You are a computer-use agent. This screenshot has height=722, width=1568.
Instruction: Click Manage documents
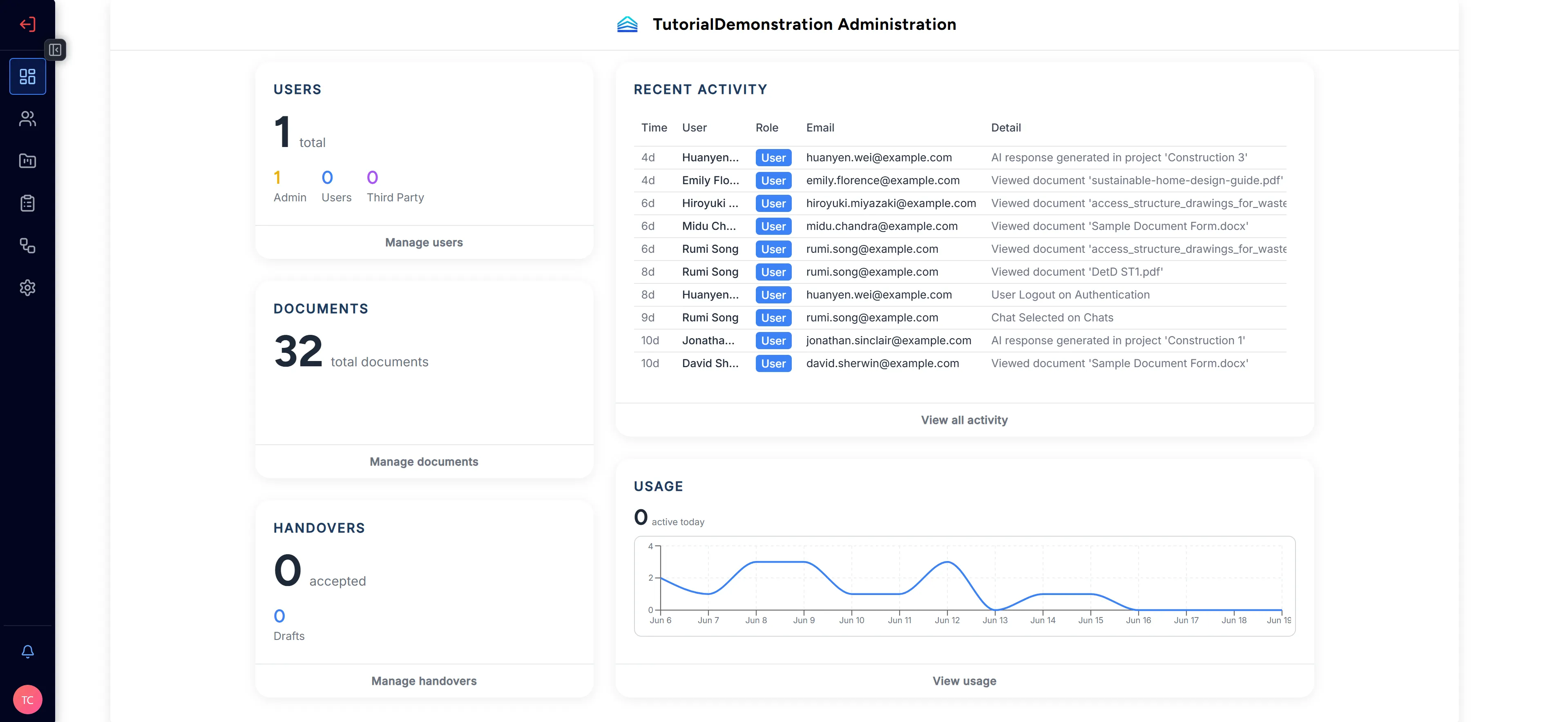(x=424, y=462)
